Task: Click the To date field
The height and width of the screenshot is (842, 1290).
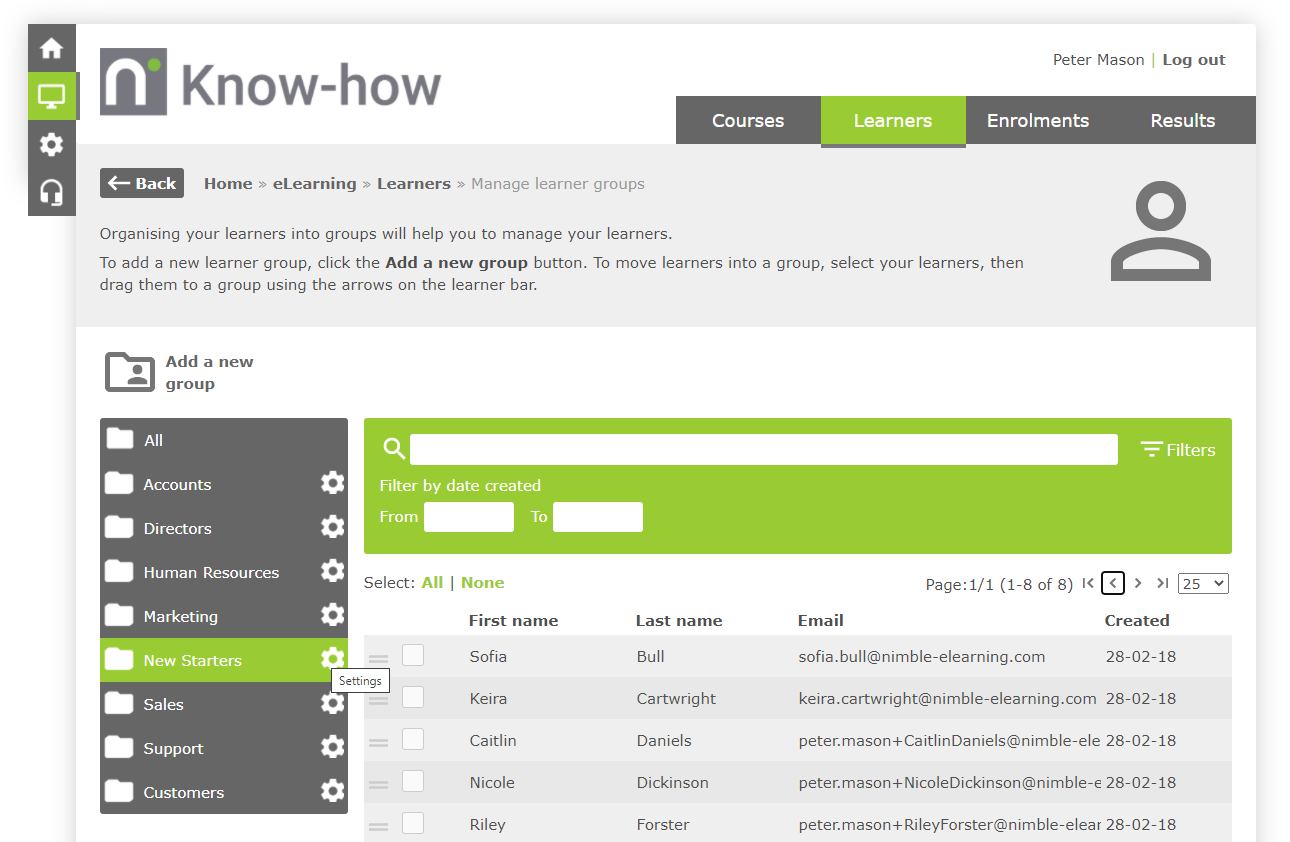Action: [598, 517]
